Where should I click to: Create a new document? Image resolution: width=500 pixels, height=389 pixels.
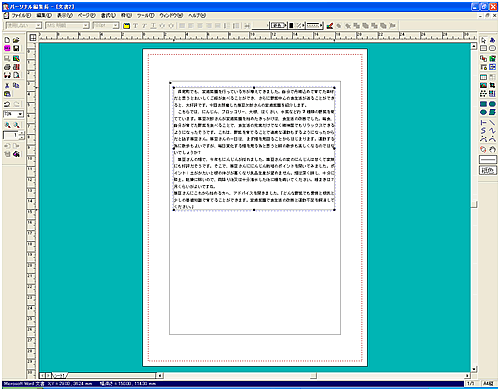click(7, 40)
